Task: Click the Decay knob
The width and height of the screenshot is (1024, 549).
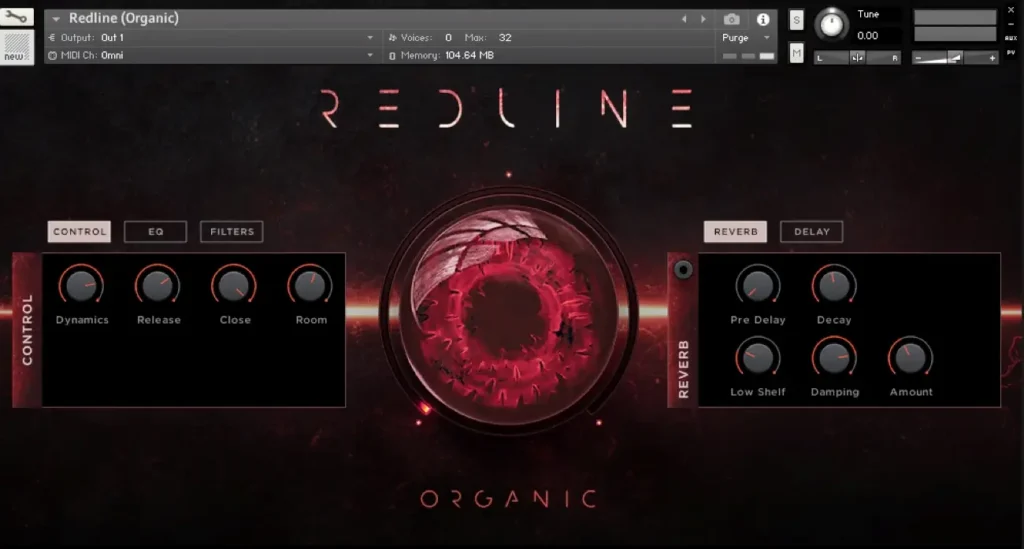Action: tap(834, 286)
